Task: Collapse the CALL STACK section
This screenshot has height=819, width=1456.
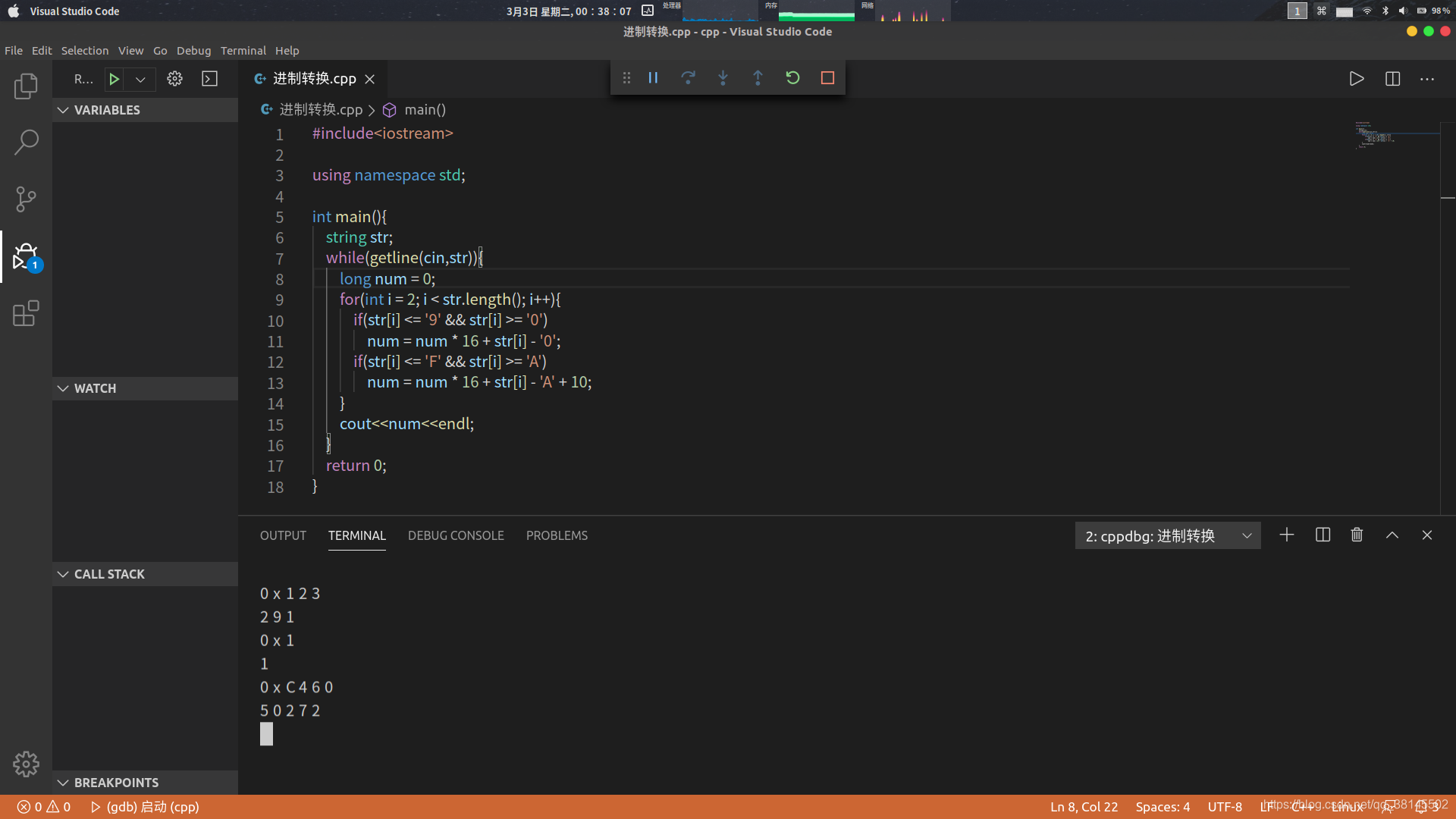Action: [x=145, y=574]
